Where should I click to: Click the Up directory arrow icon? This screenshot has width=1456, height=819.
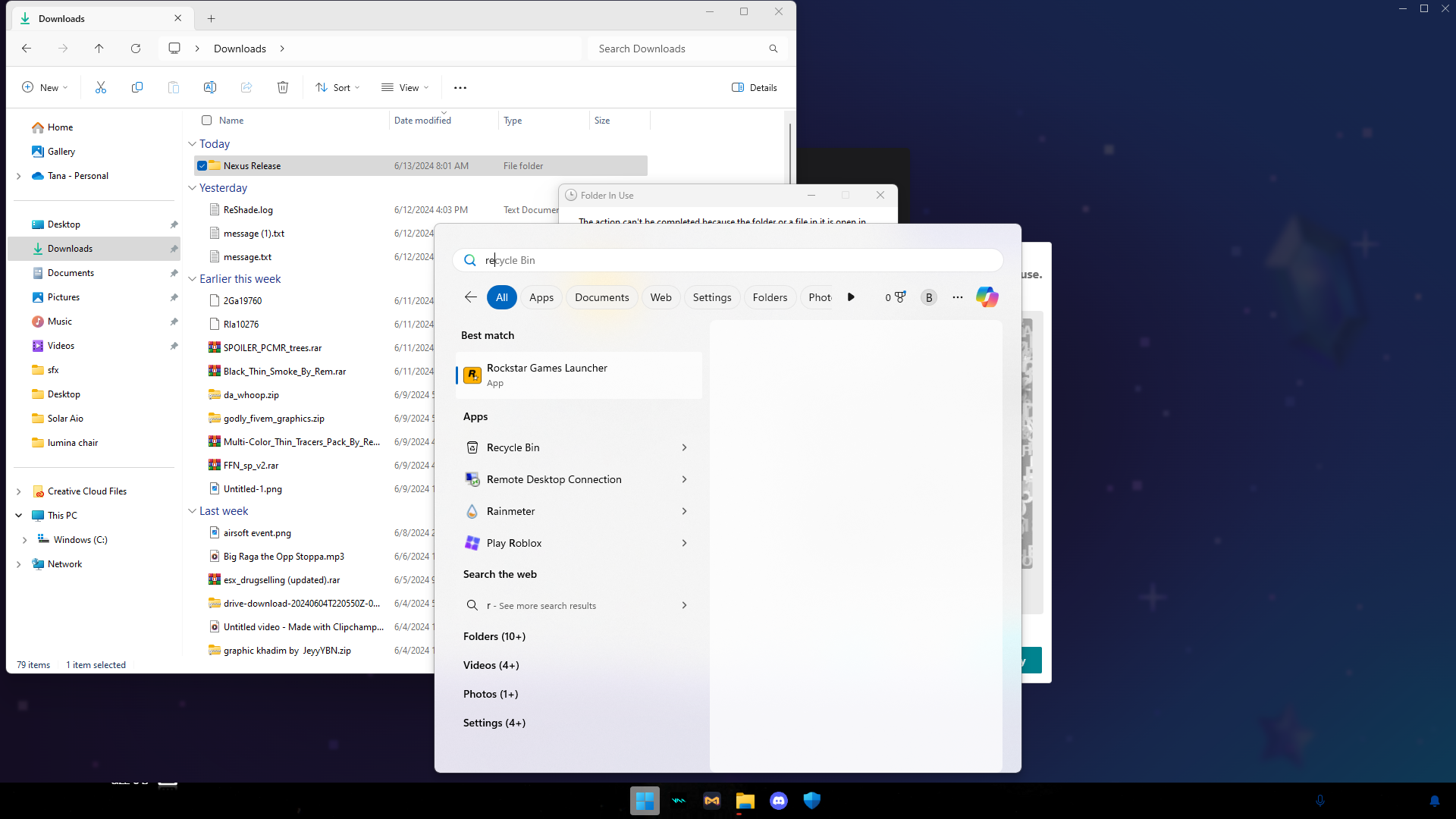99,49
